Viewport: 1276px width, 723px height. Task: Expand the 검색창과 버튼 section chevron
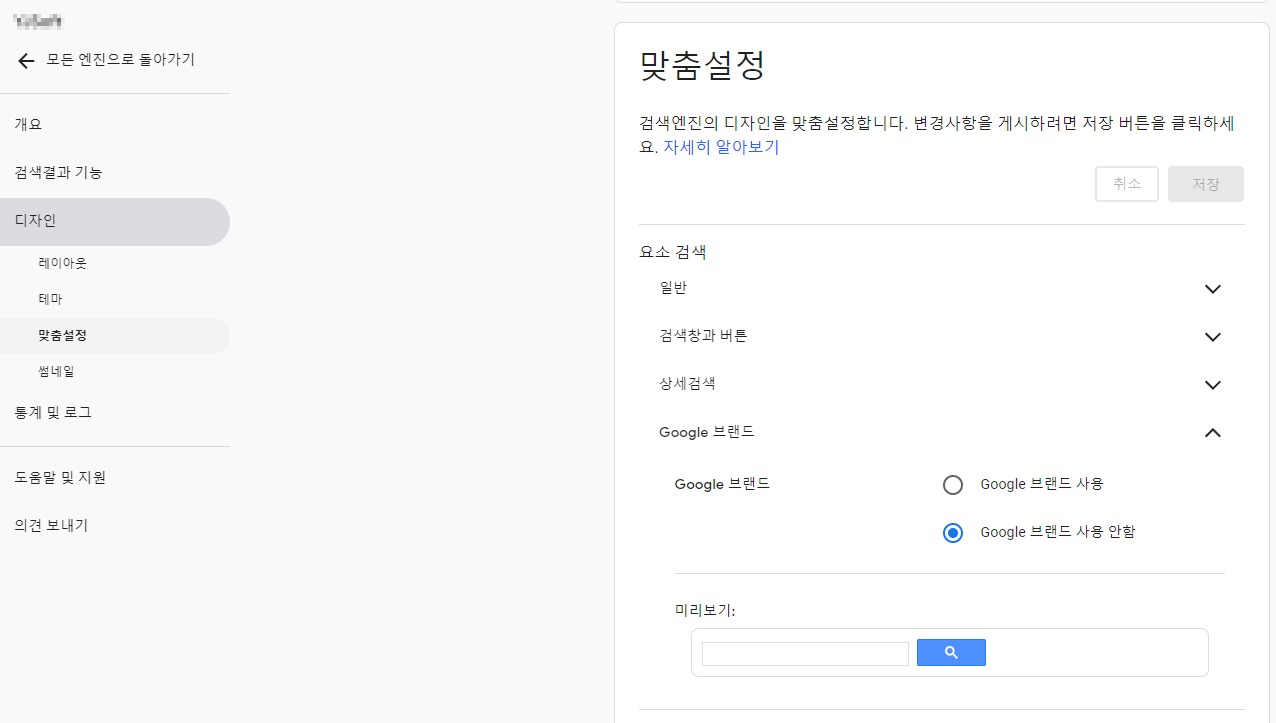(x=1213, y=337)
